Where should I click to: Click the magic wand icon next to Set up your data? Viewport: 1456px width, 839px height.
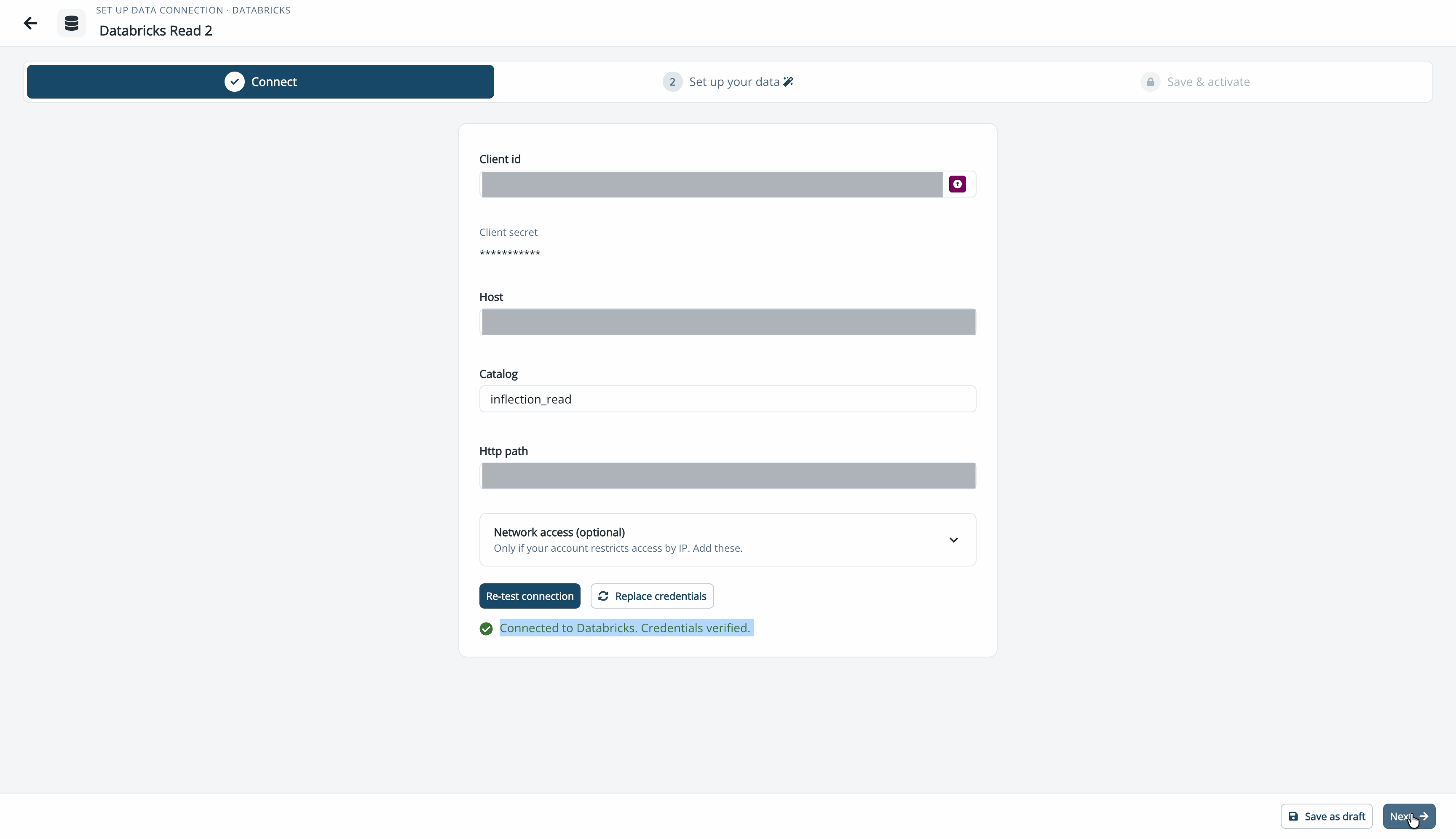[x=789, y=82]
